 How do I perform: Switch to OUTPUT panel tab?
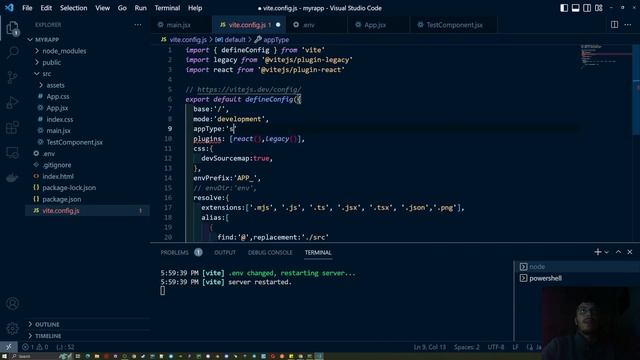[225, 253]
